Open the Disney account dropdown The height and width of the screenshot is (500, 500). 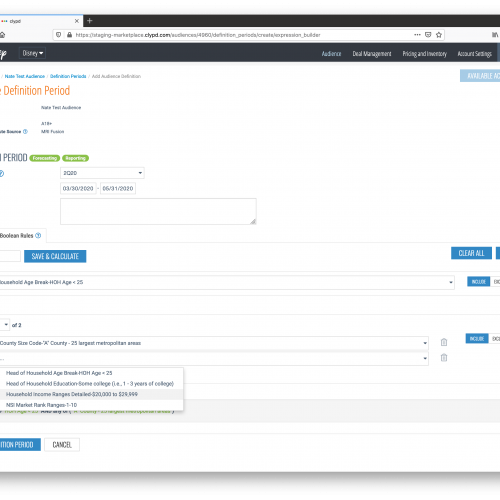(x=32, y=53)
